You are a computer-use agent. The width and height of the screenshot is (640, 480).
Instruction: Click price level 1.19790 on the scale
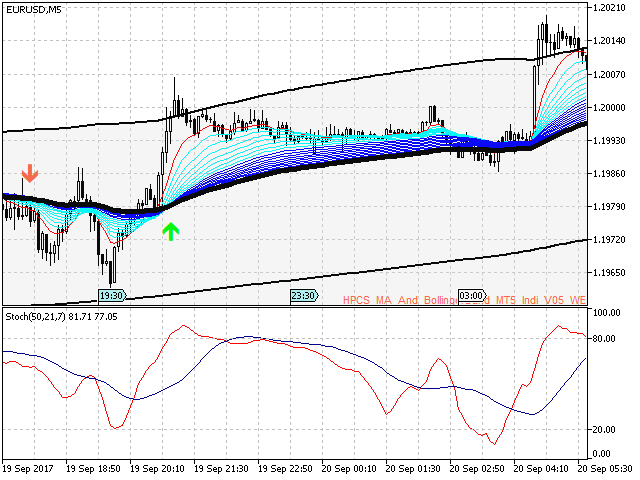coord(609,207)
